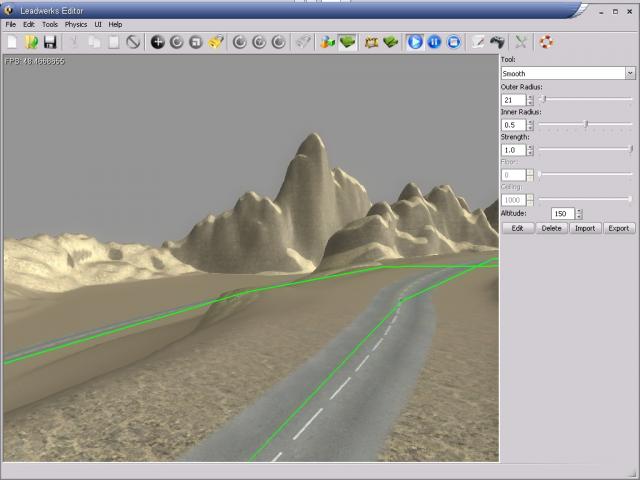Click the Import button
The height and width of the screenshot is (480, 640).
coord(585,228)
